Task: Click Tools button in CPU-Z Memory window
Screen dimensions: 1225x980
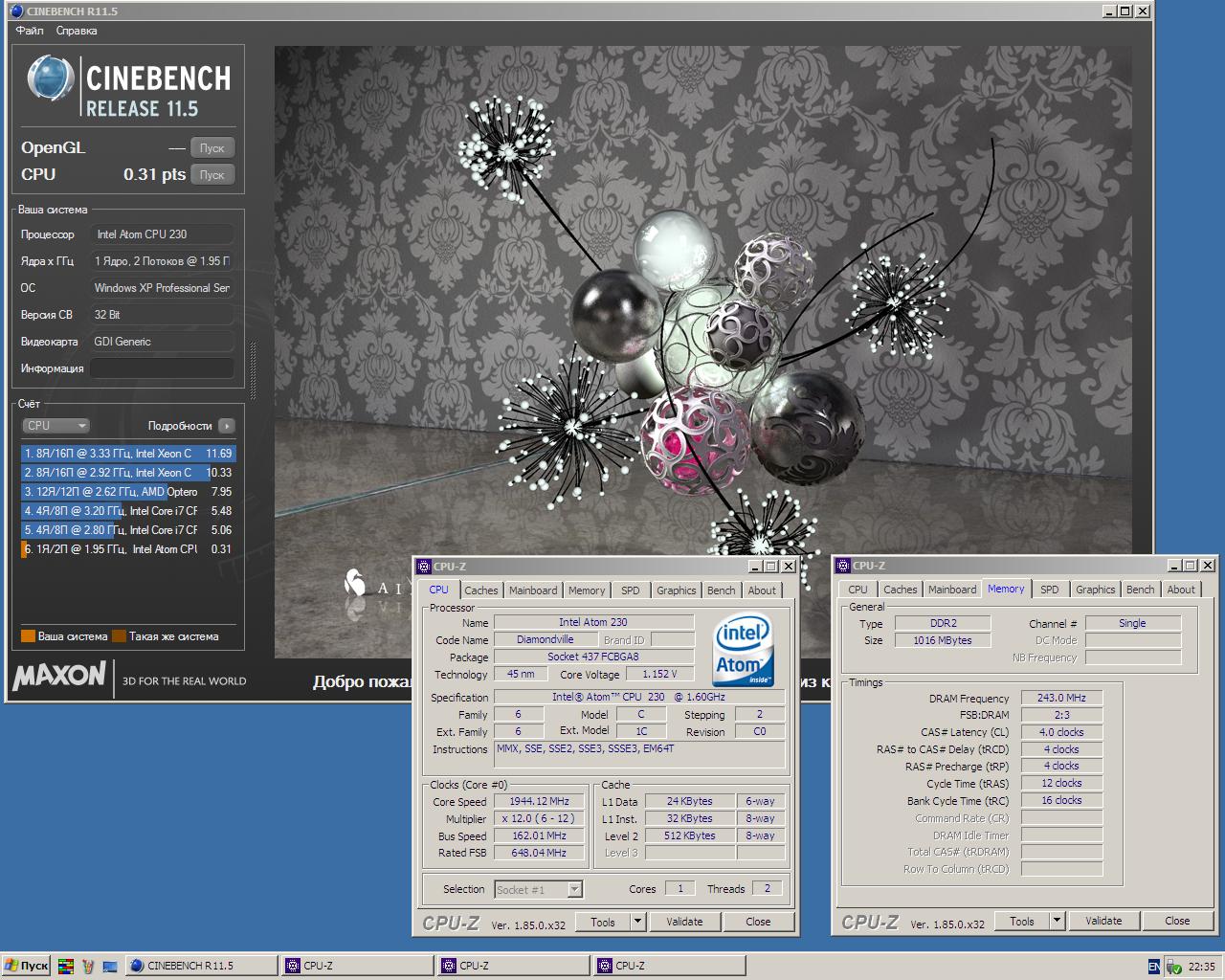Action: pyautogui.click(x=1022, y=921)
